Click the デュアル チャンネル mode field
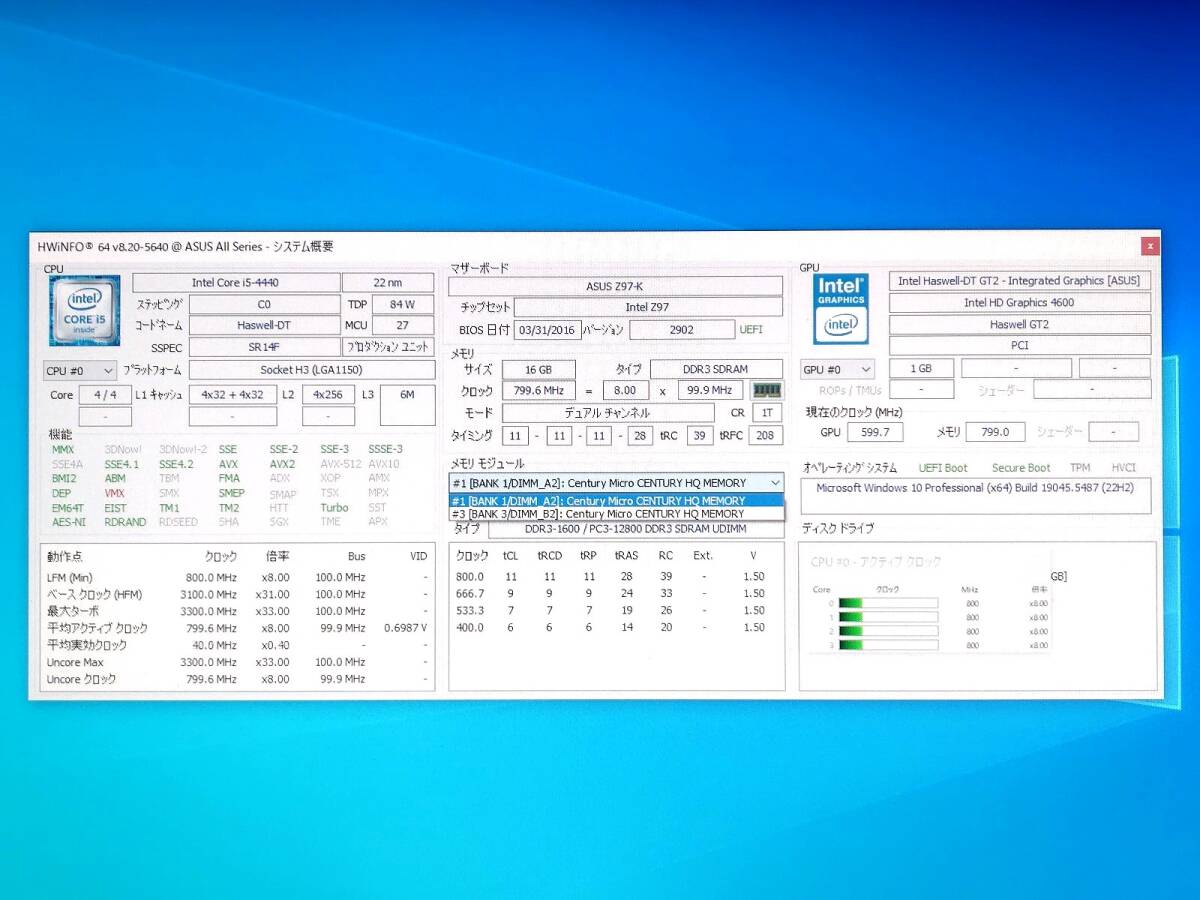 click(x=608, y=413)
